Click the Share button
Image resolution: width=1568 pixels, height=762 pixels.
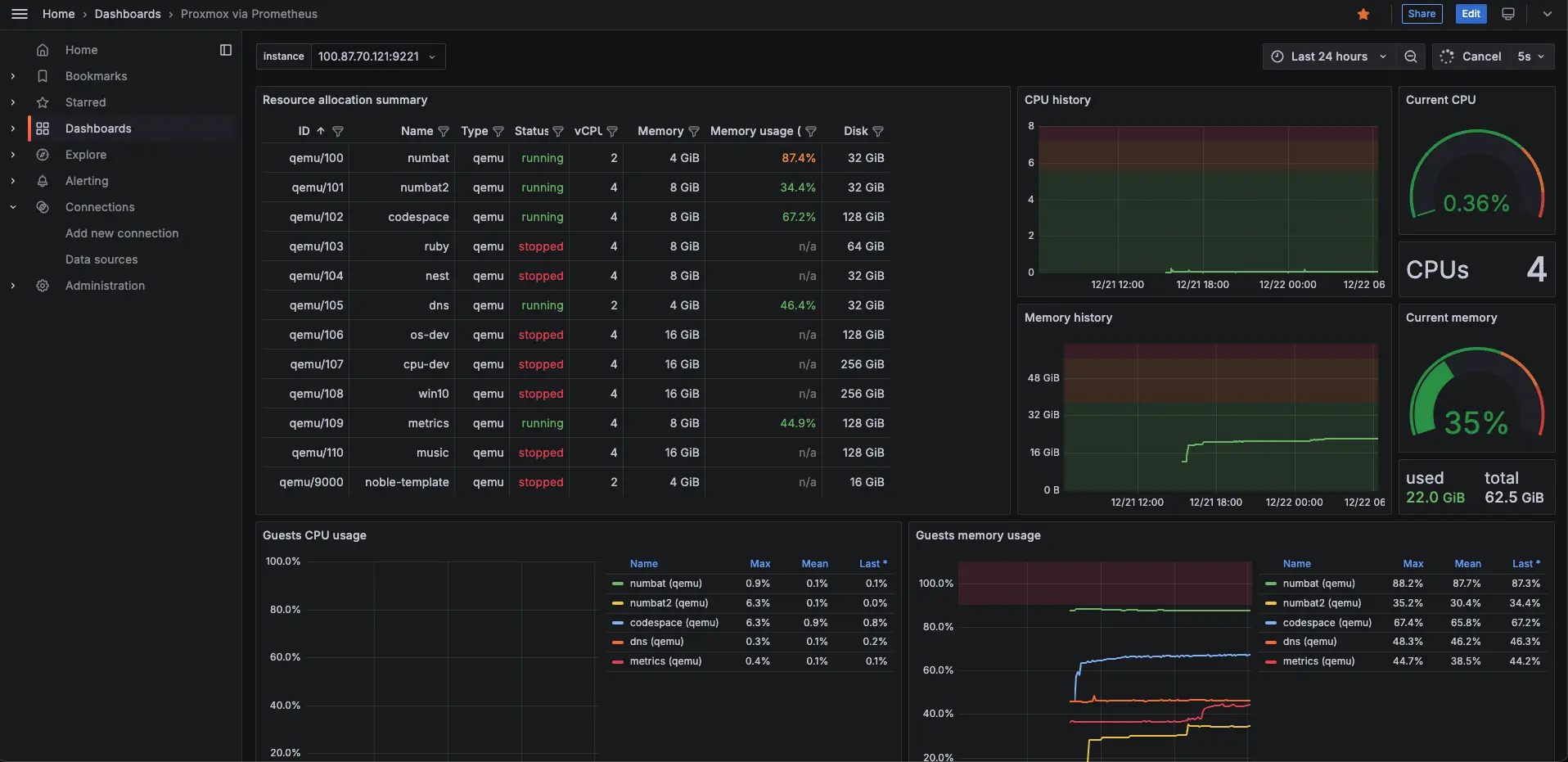pyautogui.click(x=1422, y=14)
